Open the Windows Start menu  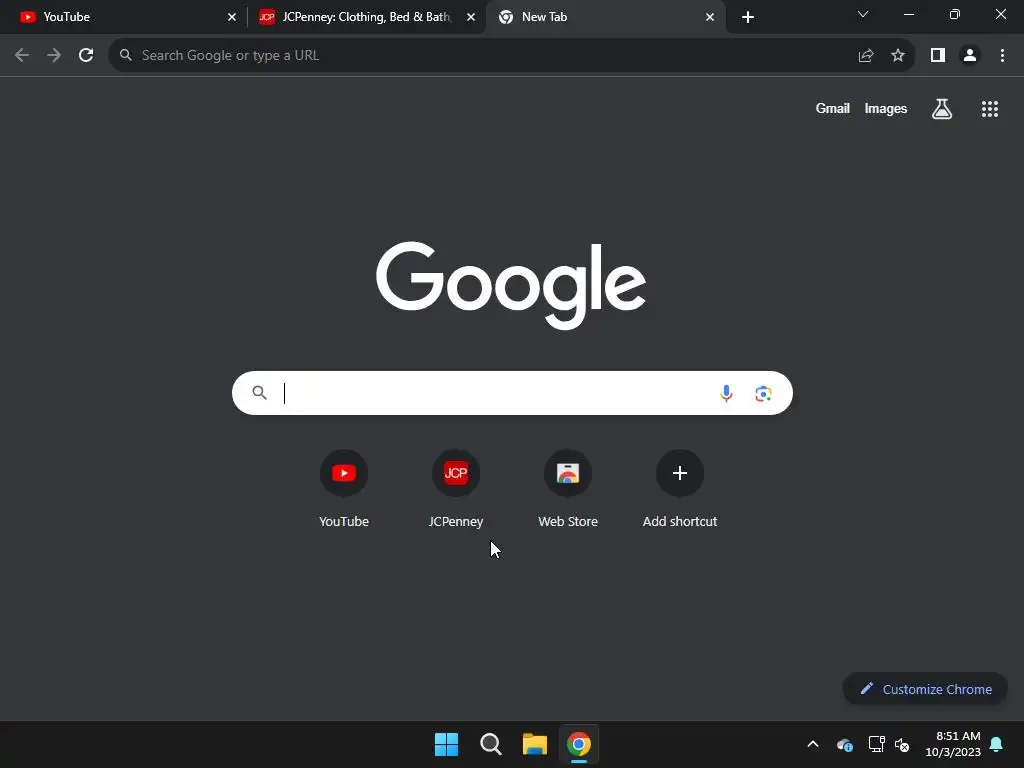point(447,744)
